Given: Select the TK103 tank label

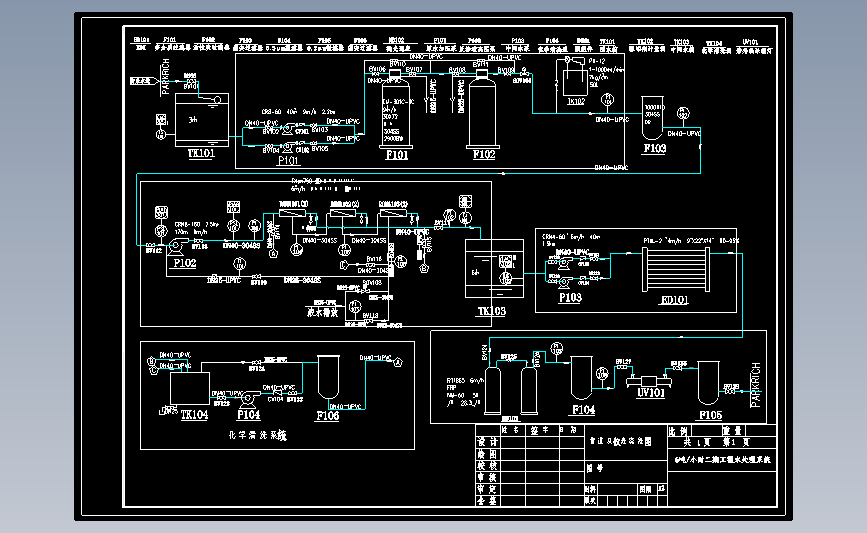Looking at the screenshot, I should [491, 311].
